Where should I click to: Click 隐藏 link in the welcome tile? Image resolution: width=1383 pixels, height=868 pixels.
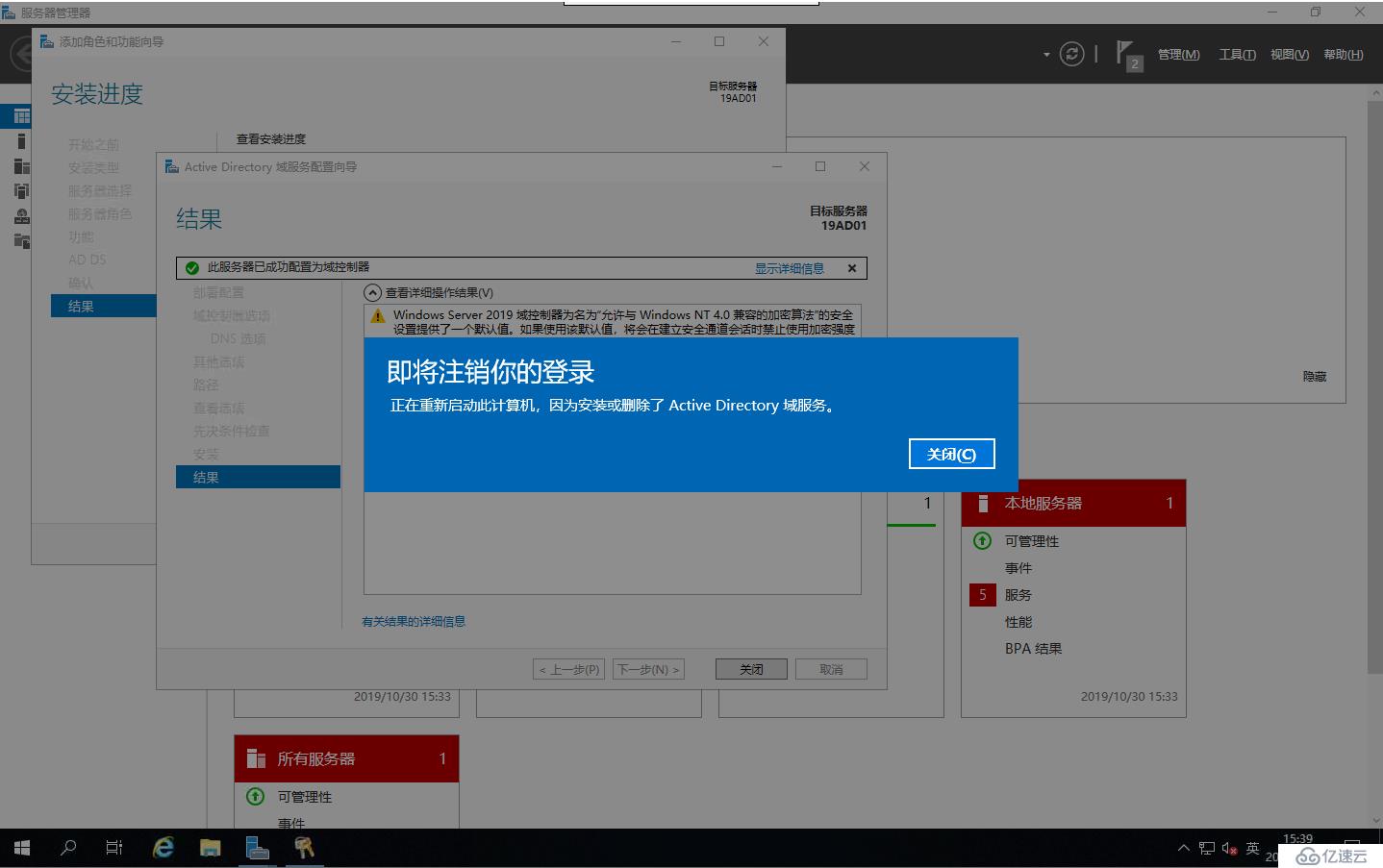pyautogui.click(x=1315, y=376)
